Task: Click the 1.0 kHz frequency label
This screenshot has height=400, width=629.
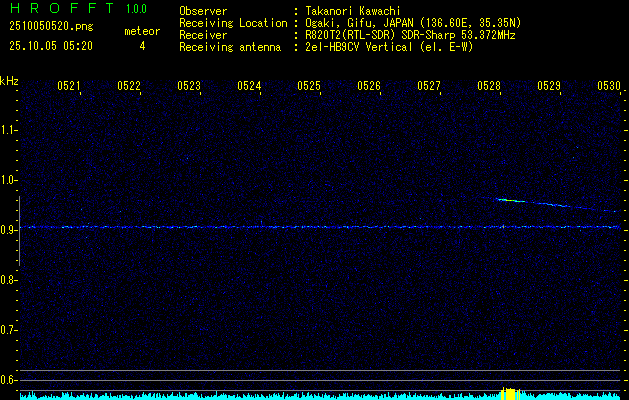Action: (x=8, y=180)
